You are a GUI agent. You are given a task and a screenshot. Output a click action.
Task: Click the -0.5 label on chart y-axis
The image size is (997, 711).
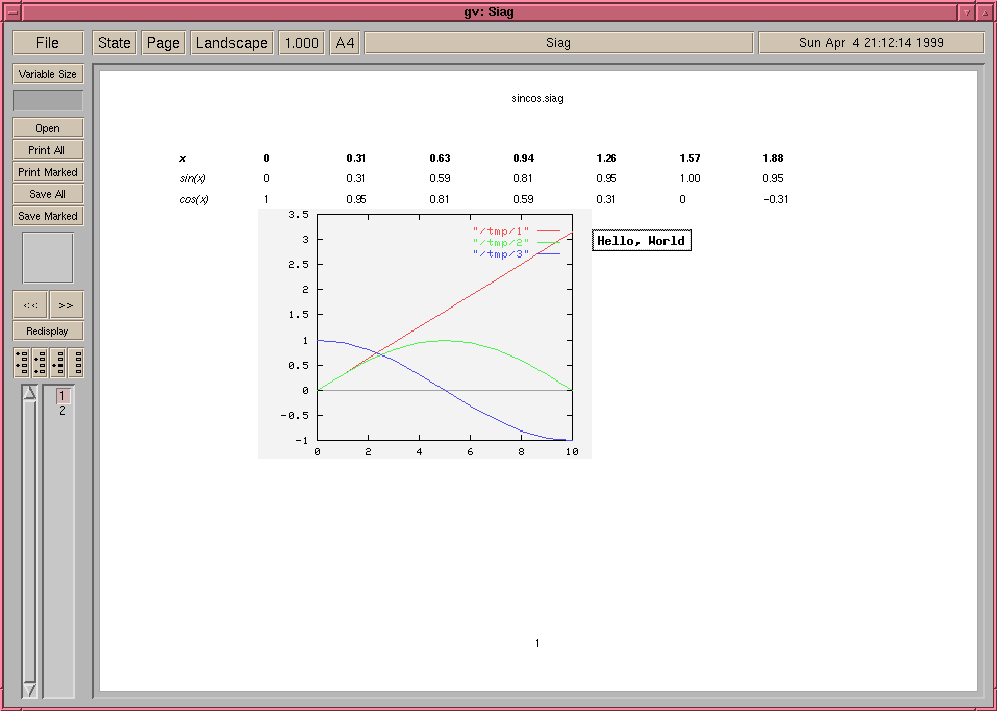pos(295,415)
